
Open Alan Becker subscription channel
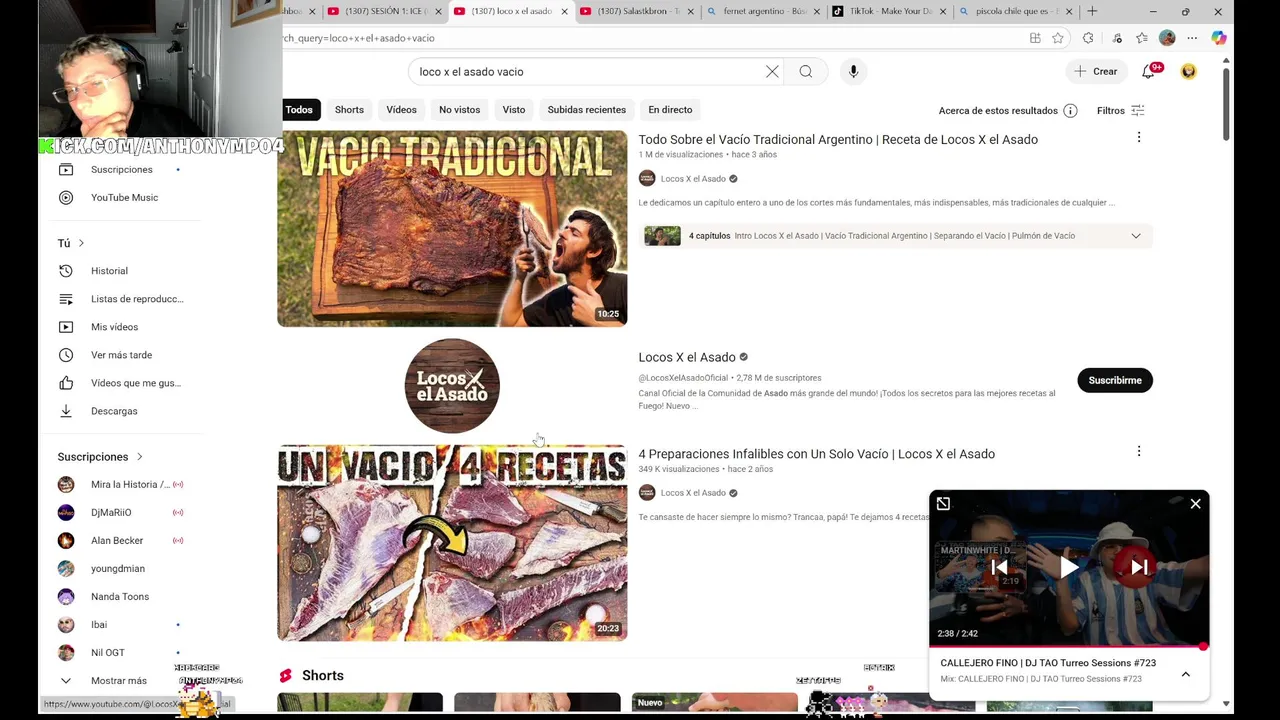(x=117, y=541)
